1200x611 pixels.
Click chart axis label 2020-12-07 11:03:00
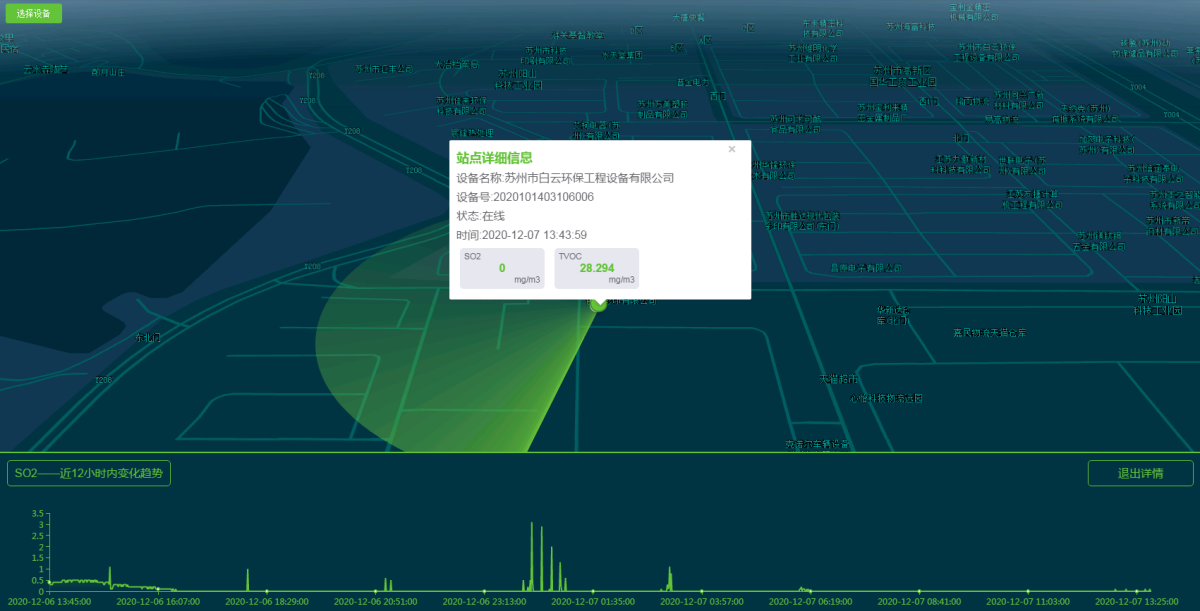click(x=1028, y=602)
